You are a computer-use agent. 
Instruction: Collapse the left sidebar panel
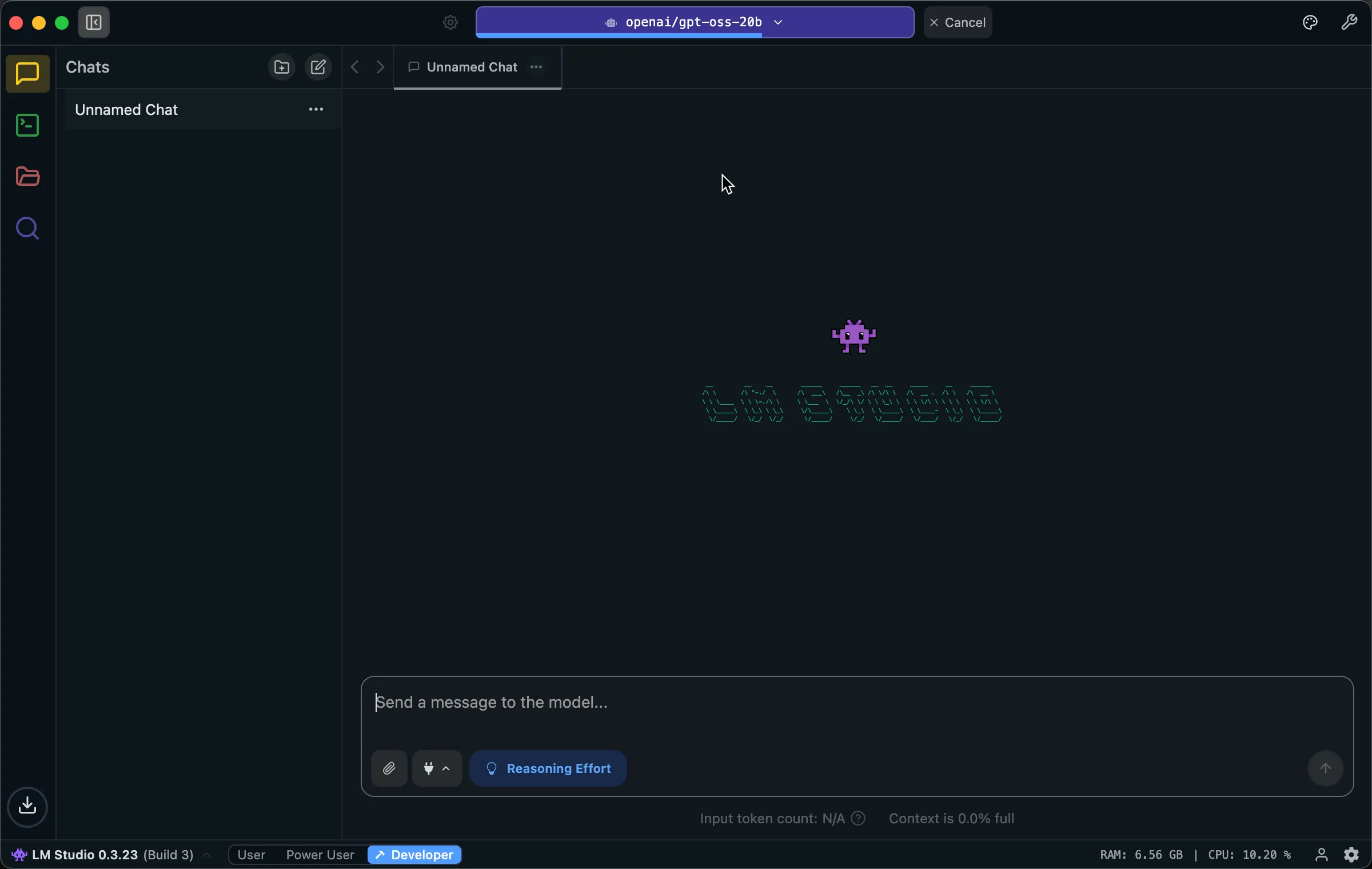coord(94,22)
